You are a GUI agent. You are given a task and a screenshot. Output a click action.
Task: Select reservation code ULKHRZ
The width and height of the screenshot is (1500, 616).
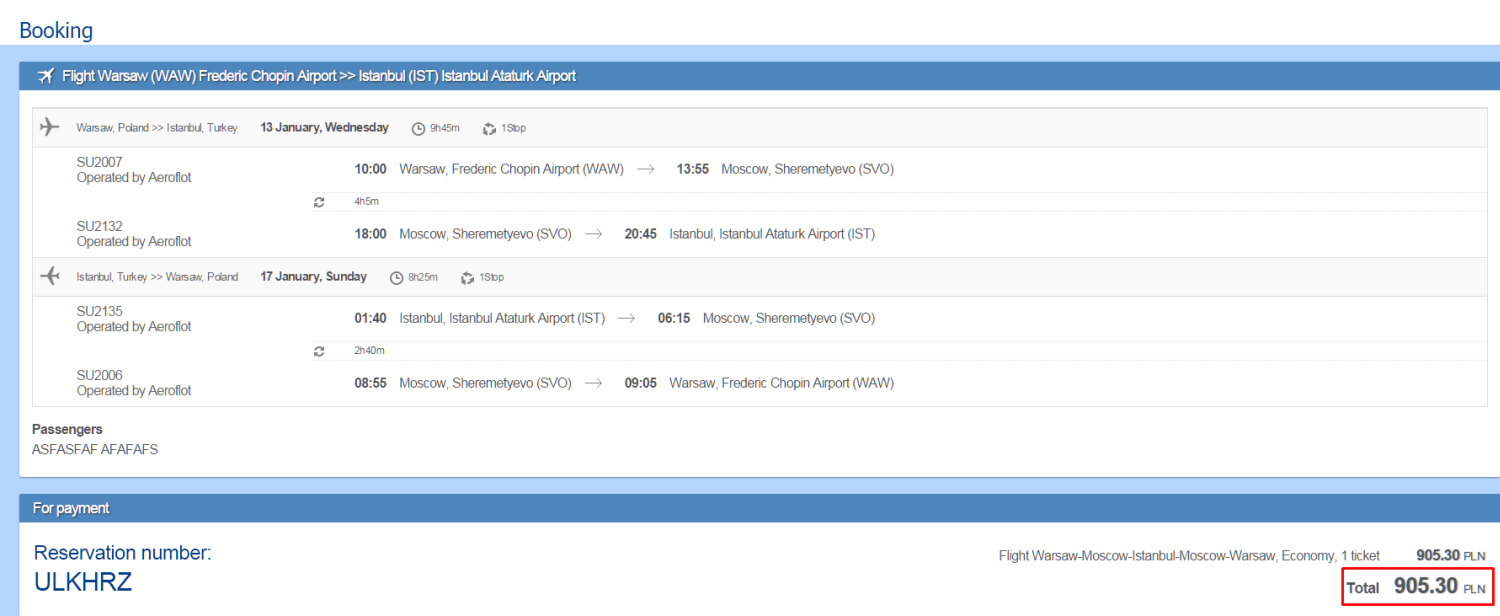point(83,582)
